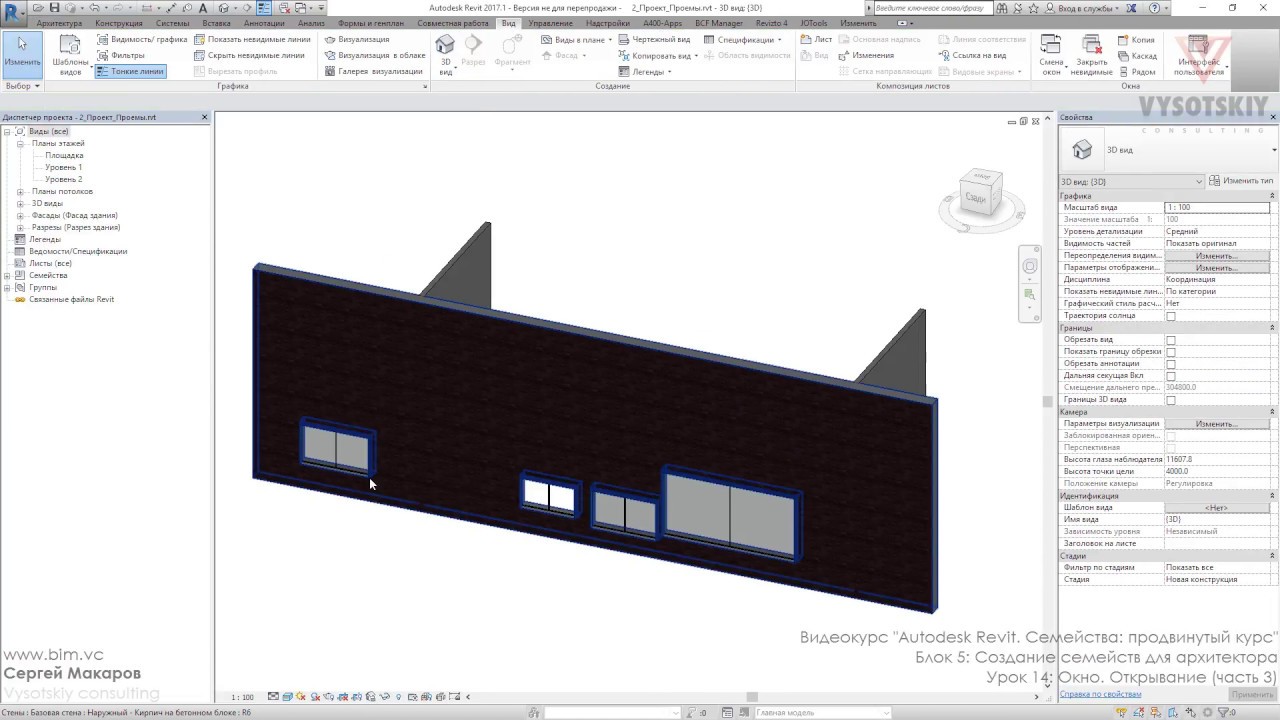1280x720 pixels.
Task: Toggle Обрезать аннотации checkbox
Action: point(1171,364)
